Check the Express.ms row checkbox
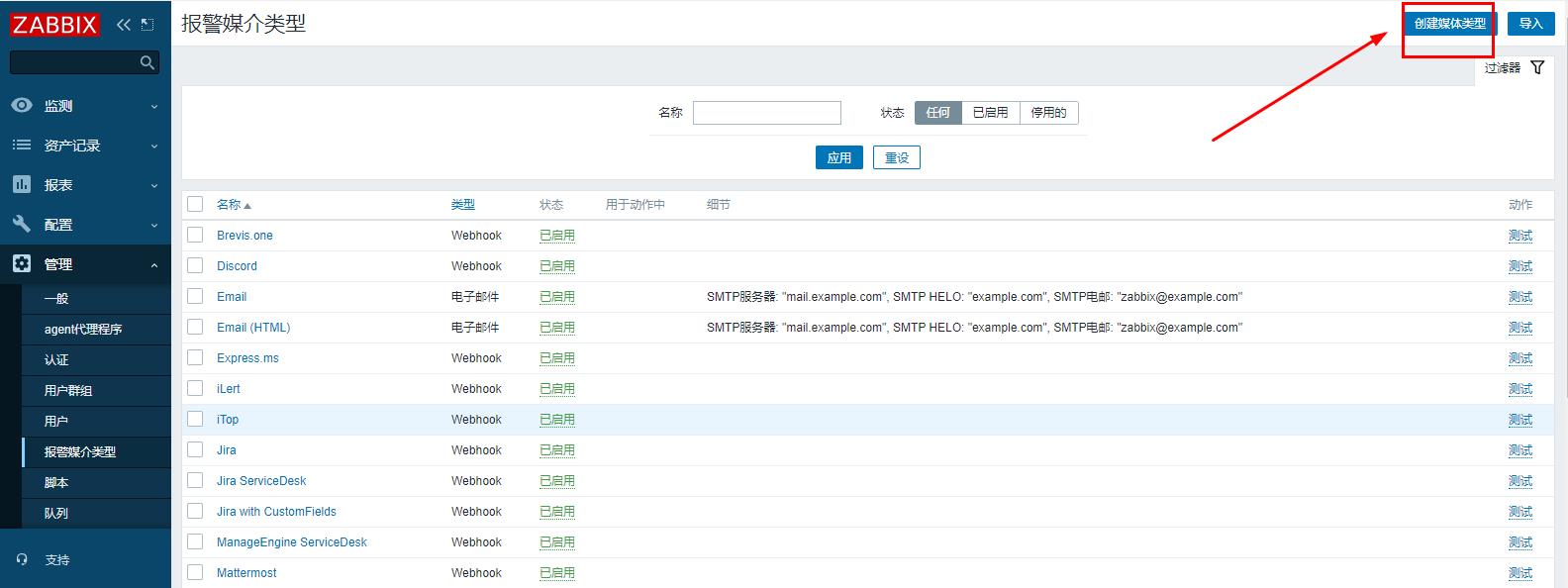The image size is (1568, 588). [x=195, y=357]
